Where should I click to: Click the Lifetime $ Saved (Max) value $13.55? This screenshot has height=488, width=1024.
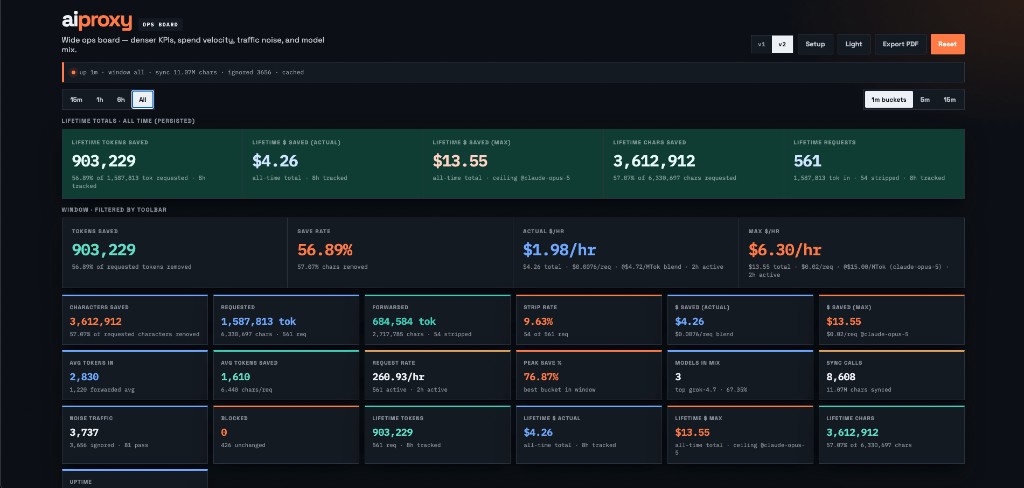(x=460, y=161)
